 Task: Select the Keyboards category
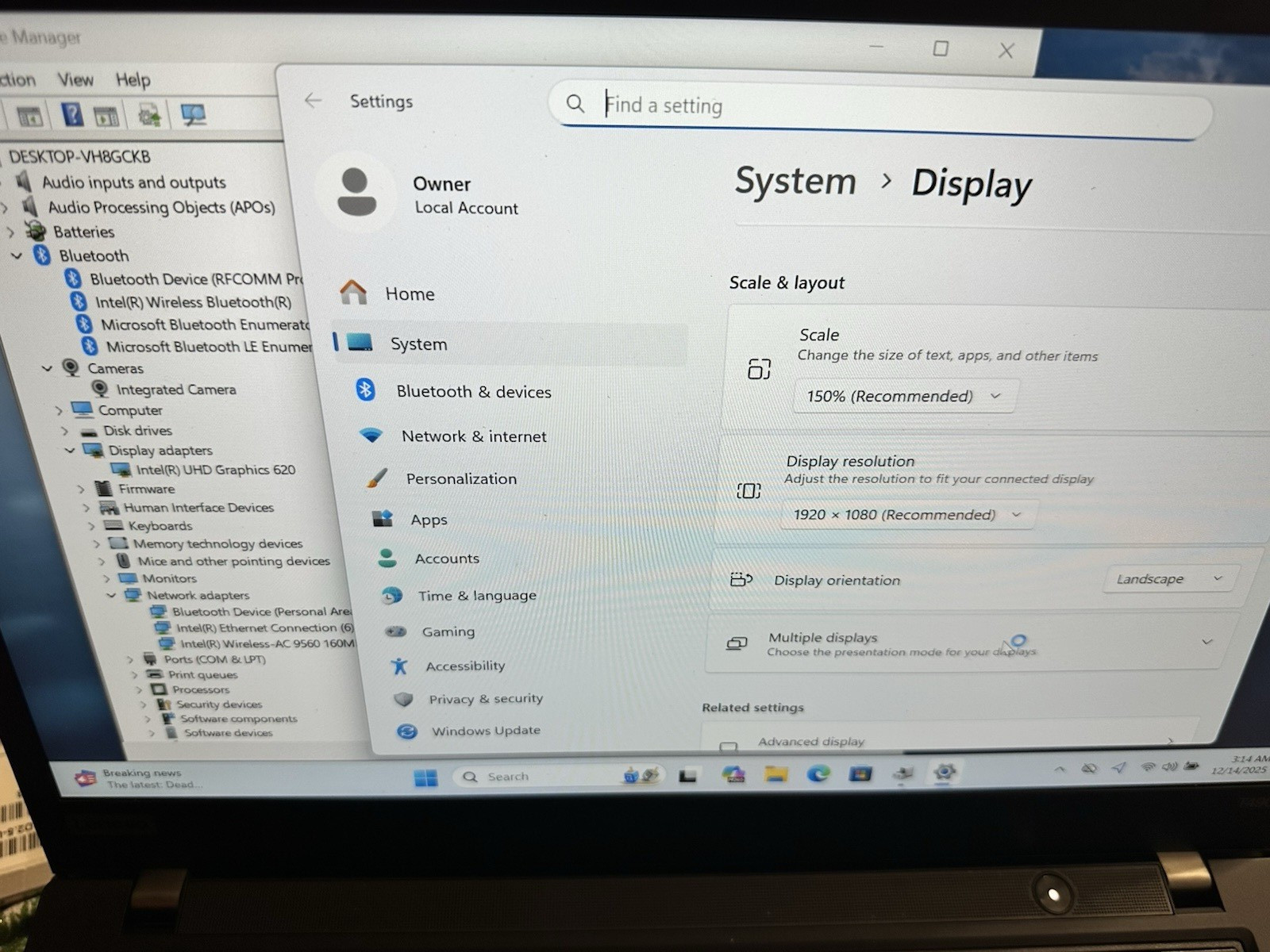[160, 526]
